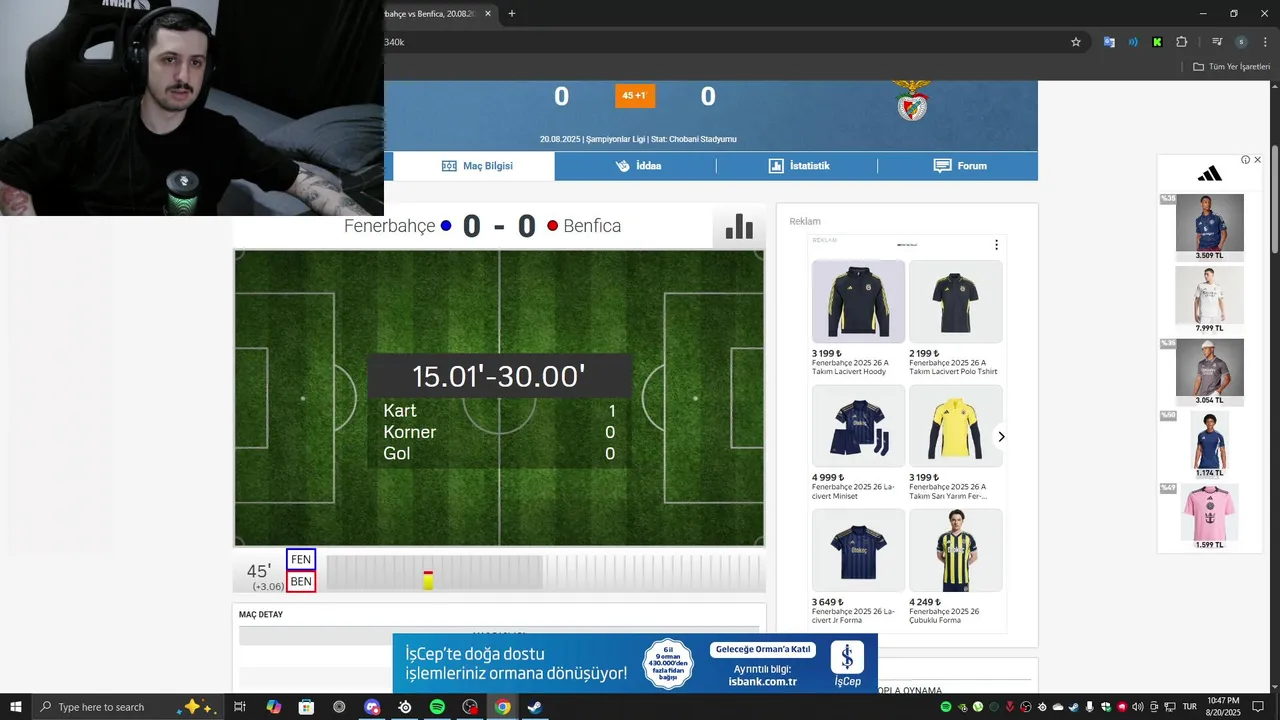
Task: Launch Microsoft Copilot from the taskbar
Action: pyautogui.click(x=273, y=707)
